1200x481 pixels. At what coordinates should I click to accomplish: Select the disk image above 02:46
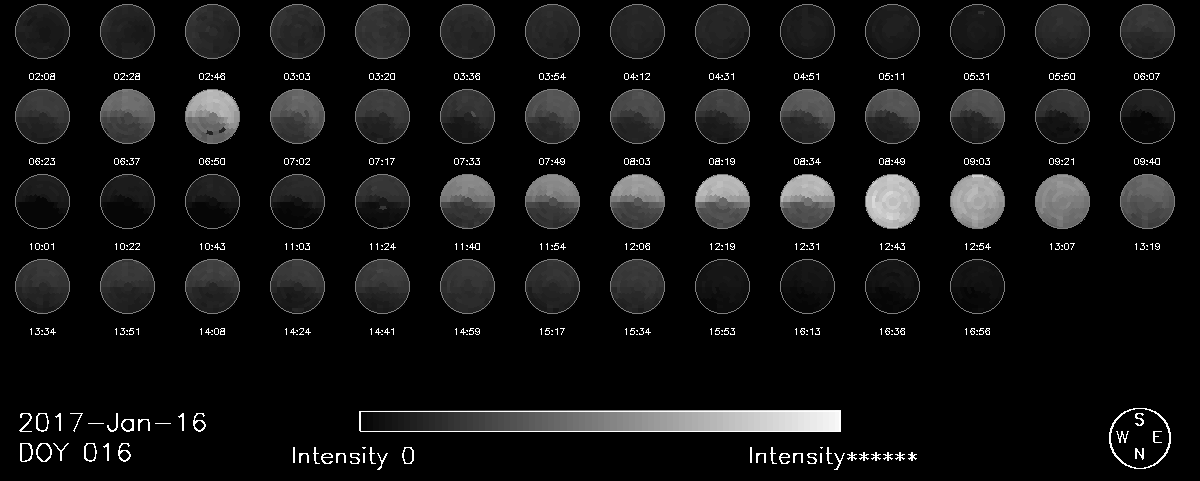212,30
